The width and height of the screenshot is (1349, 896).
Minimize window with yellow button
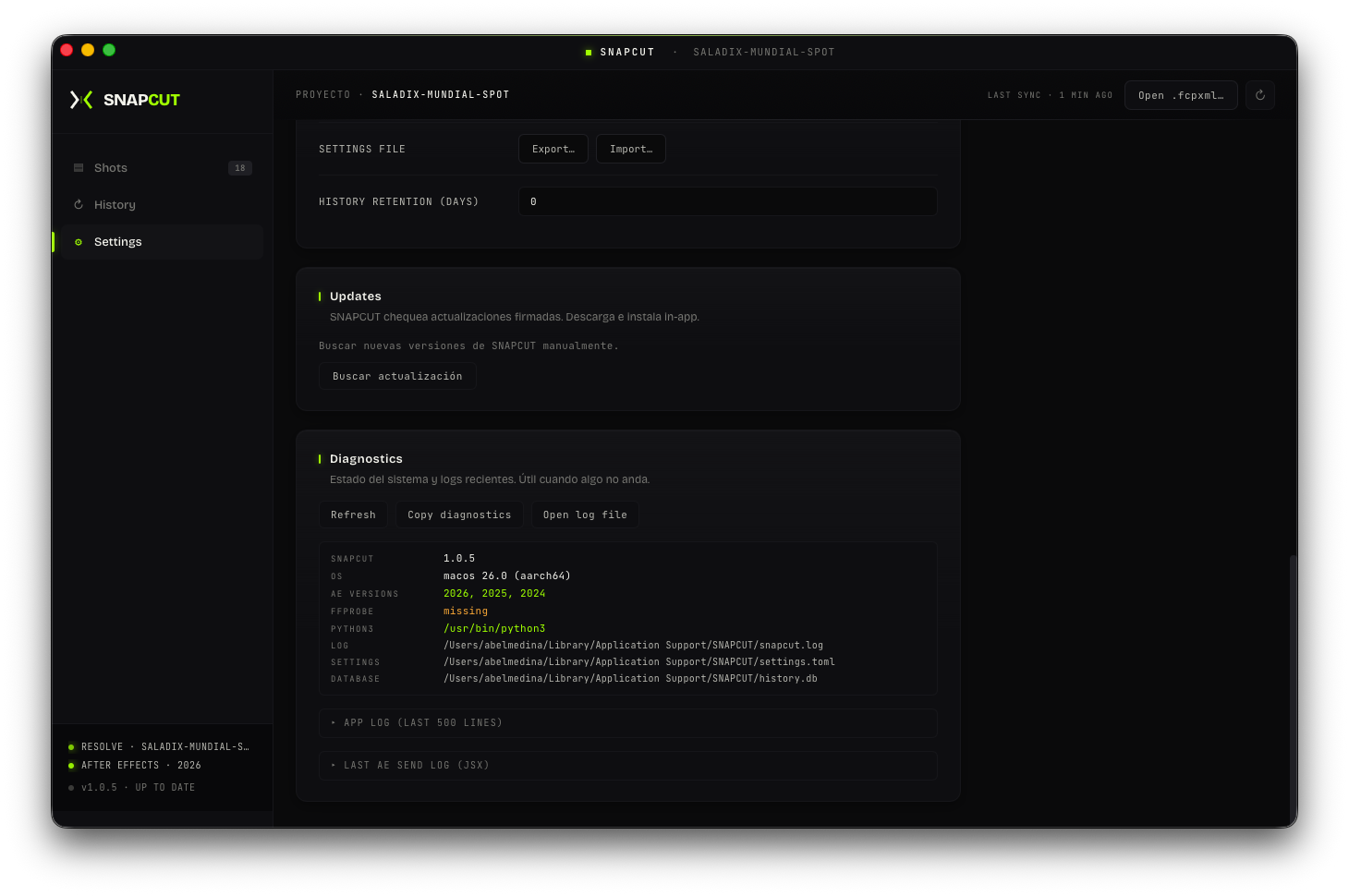pyautogui.click(x=88, y=50)
